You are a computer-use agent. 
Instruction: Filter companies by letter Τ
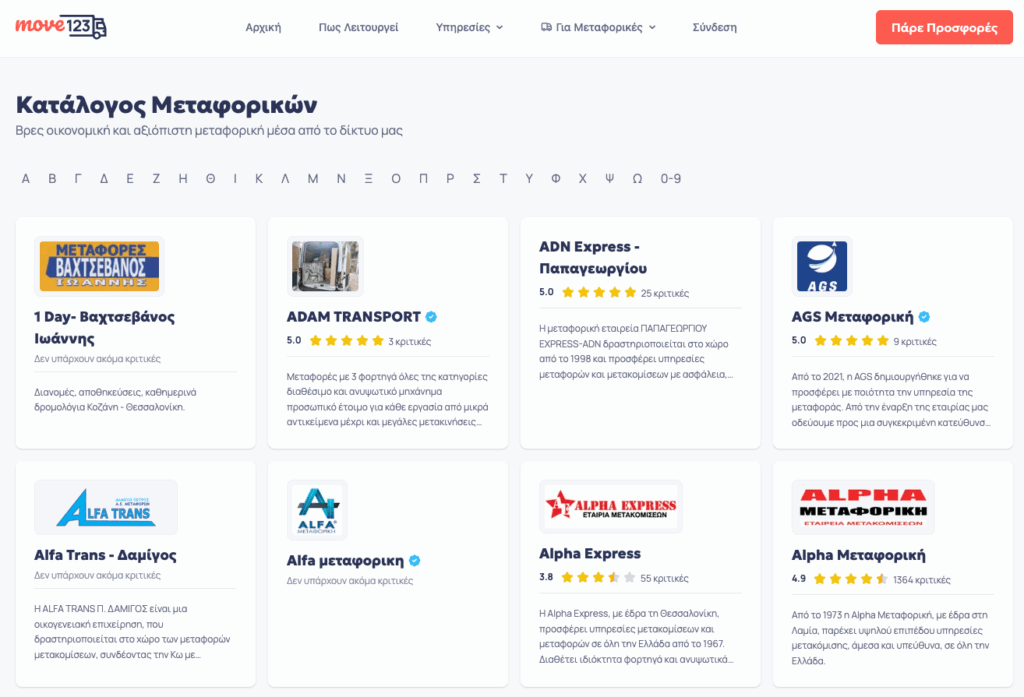click(503, 178)
